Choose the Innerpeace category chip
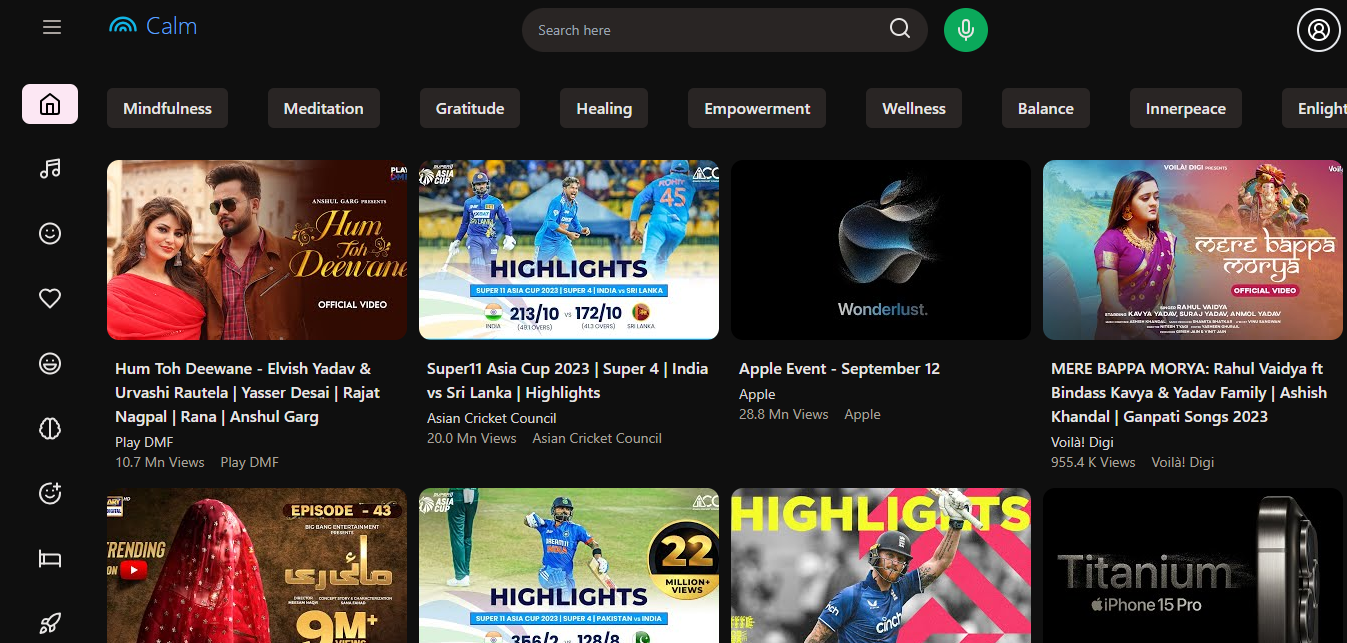Viewport: 1347px width, 643px height. [1186, 108]
